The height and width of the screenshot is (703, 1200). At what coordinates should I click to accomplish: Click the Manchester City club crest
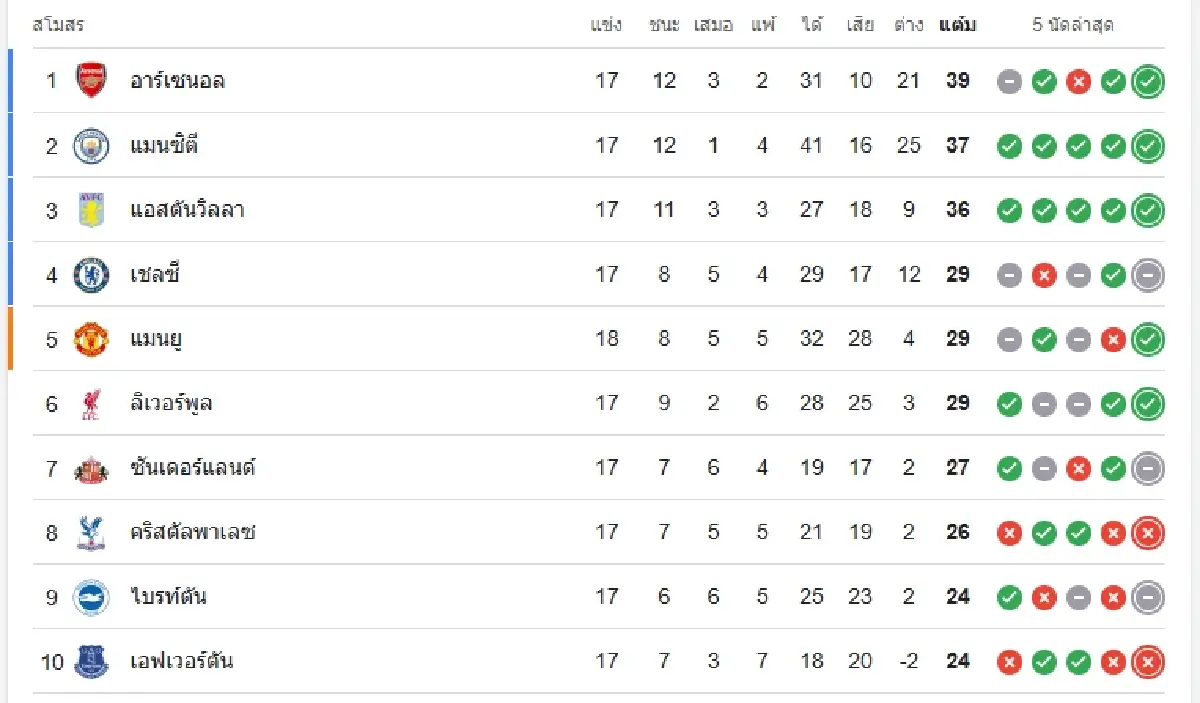point(90,146)
